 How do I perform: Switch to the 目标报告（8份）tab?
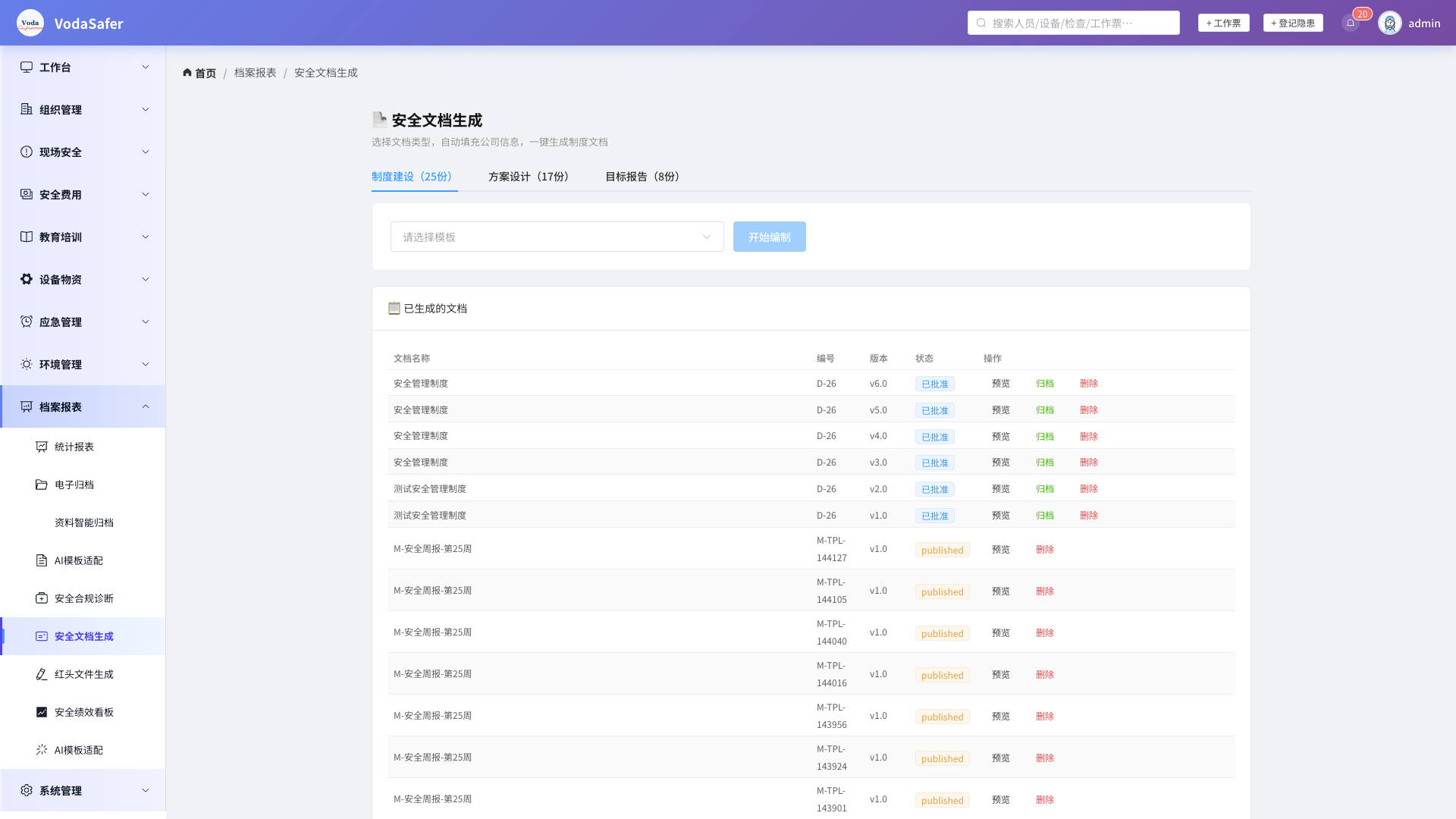point(645,177)
